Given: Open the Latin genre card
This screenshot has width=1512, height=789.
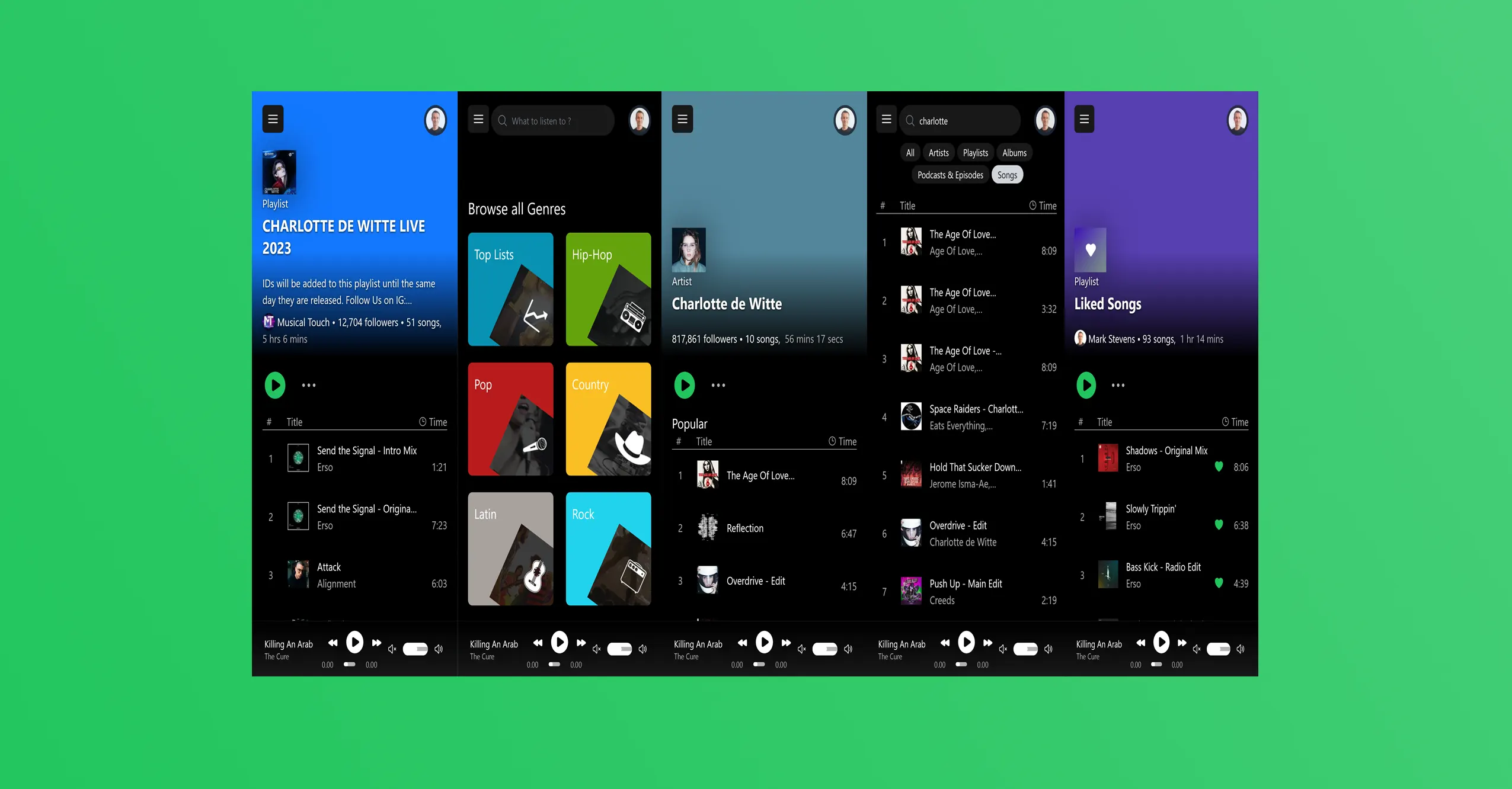Looking at the screenshot, I should pos(510,549).
